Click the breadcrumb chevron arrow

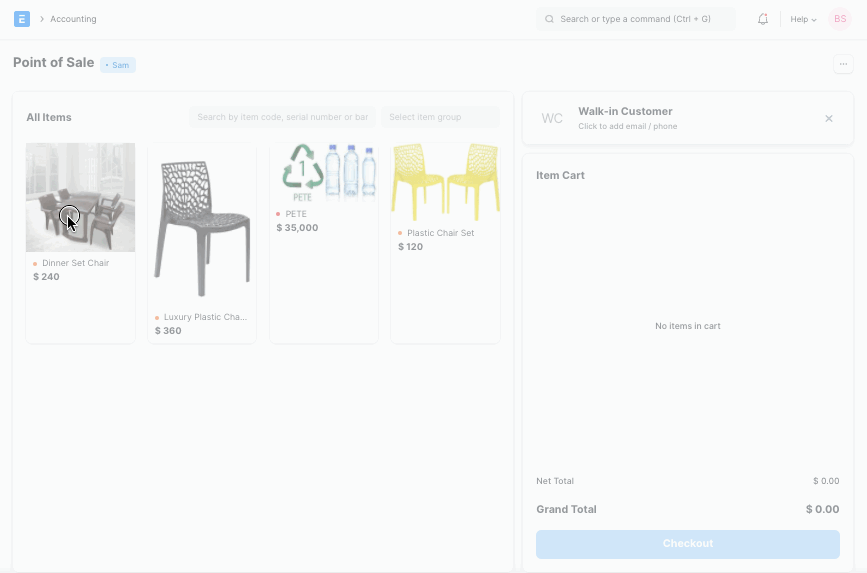[41, 19]
